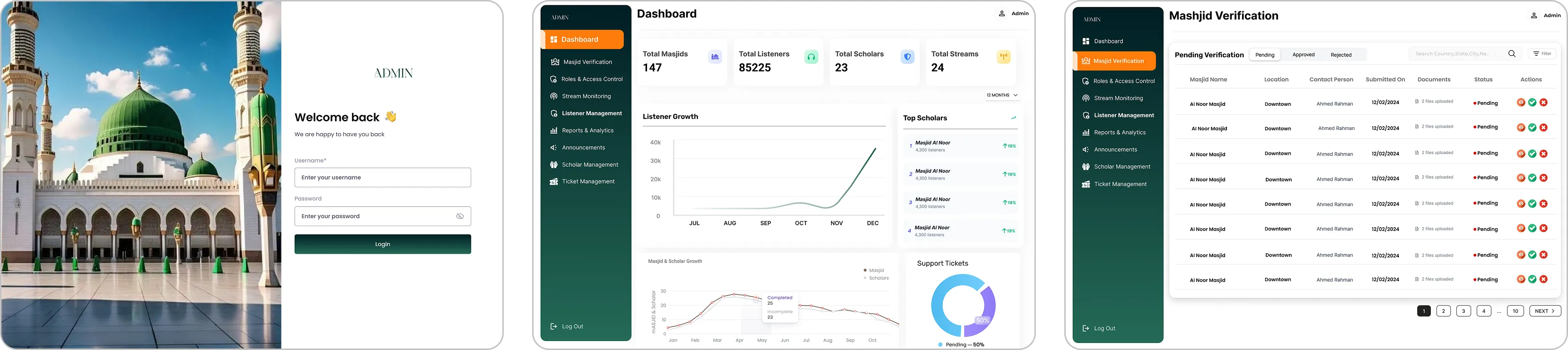Viewport: 1568px width, 350px height.
Task: Click the red reject X in first table row
Action: pos(1544,102)
